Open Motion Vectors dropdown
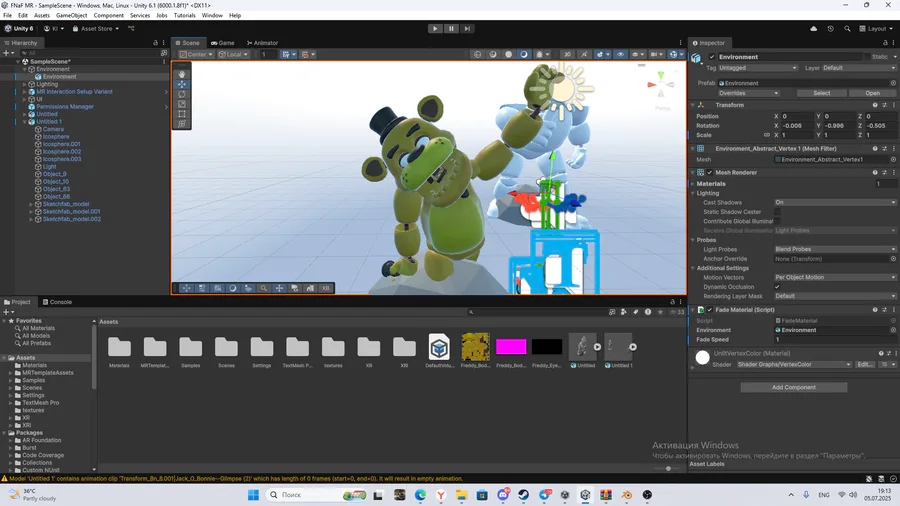900x506 pixels. 835,278
